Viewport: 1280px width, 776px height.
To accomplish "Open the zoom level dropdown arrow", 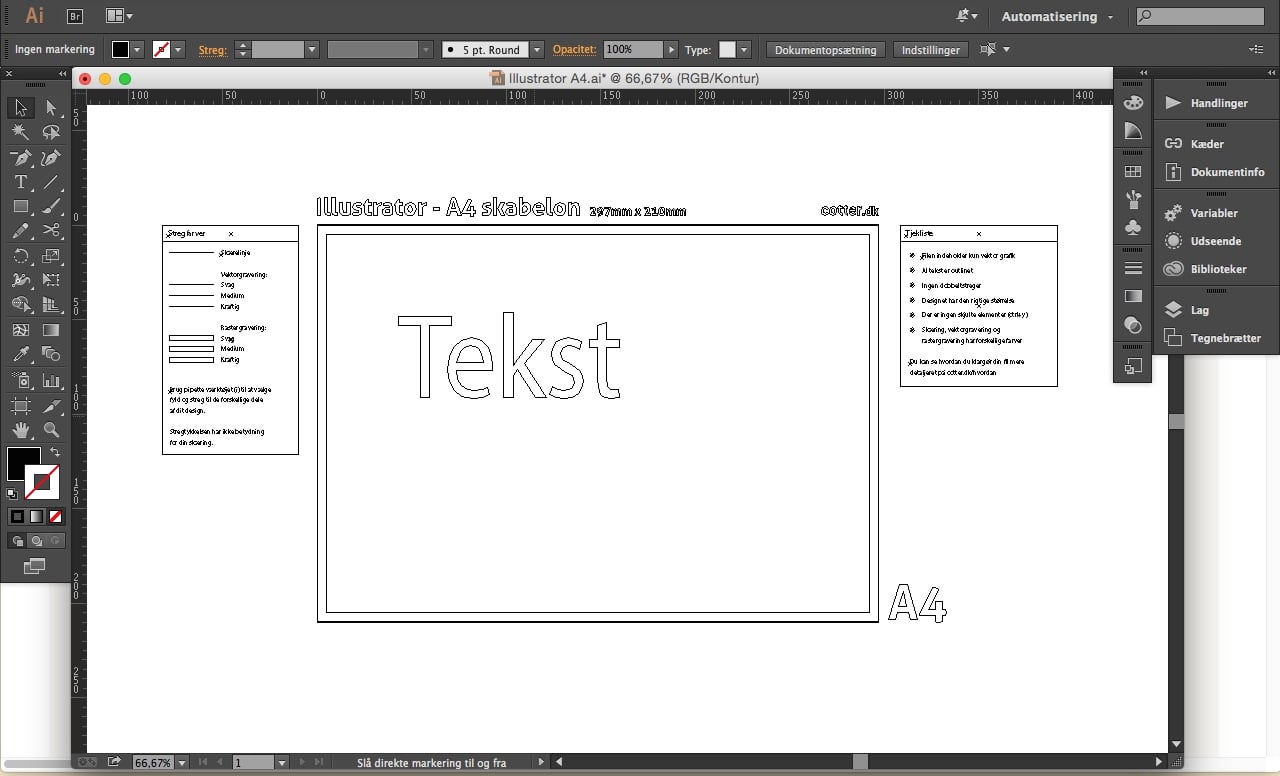I will tap(182, 762).
